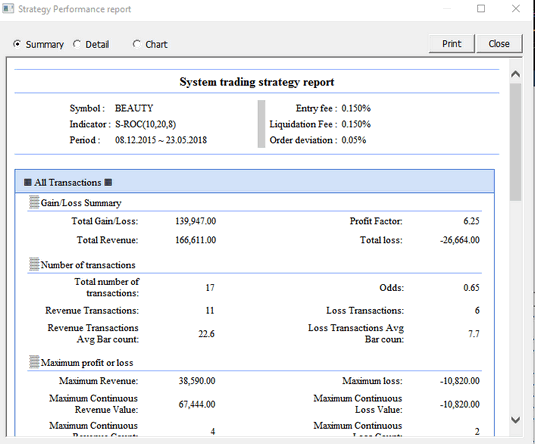The height and width of the screenshot is (444, 535).
Task: Click the Total loss value -26,664.00
Action: (460, 240)
